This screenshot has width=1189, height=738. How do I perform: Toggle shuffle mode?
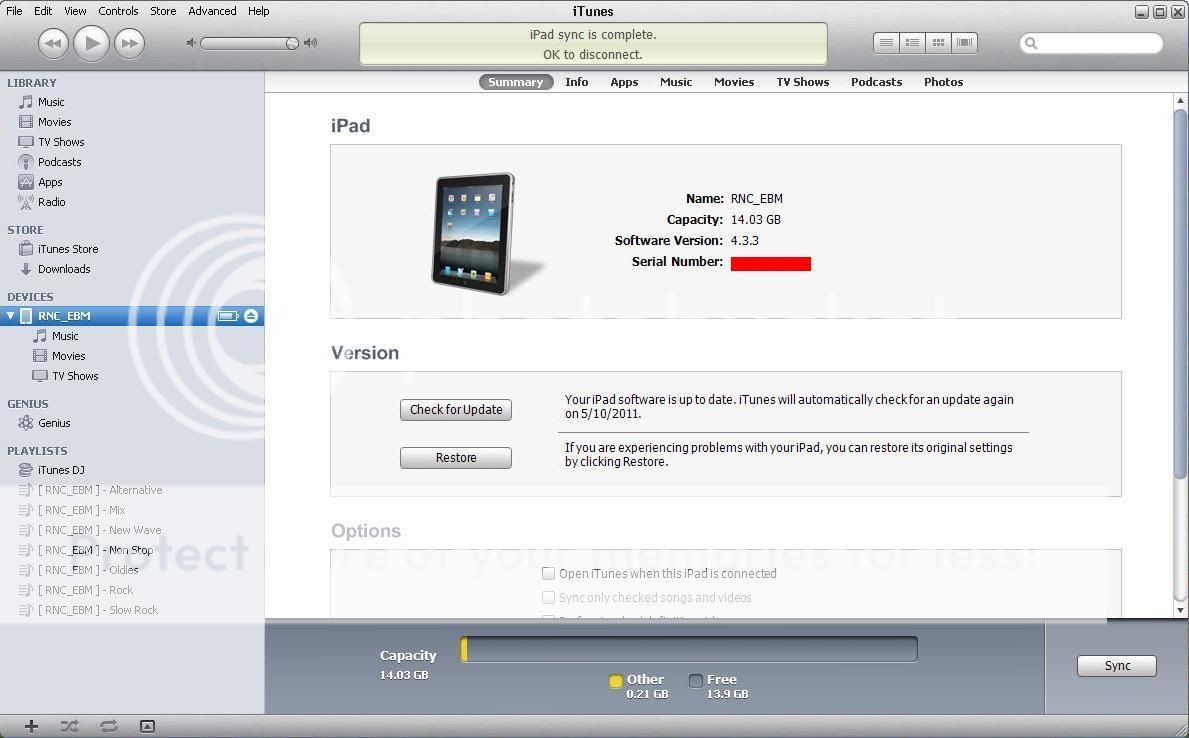point(69,727)
